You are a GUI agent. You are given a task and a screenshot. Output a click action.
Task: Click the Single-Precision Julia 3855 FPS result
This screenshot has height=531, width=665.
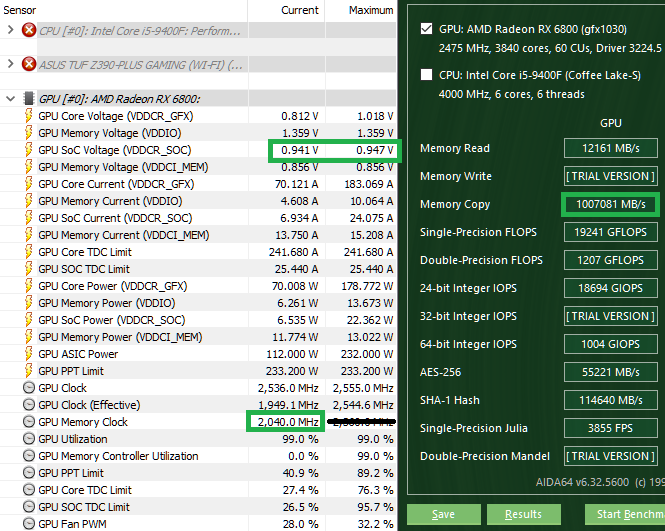coord(611,428)
